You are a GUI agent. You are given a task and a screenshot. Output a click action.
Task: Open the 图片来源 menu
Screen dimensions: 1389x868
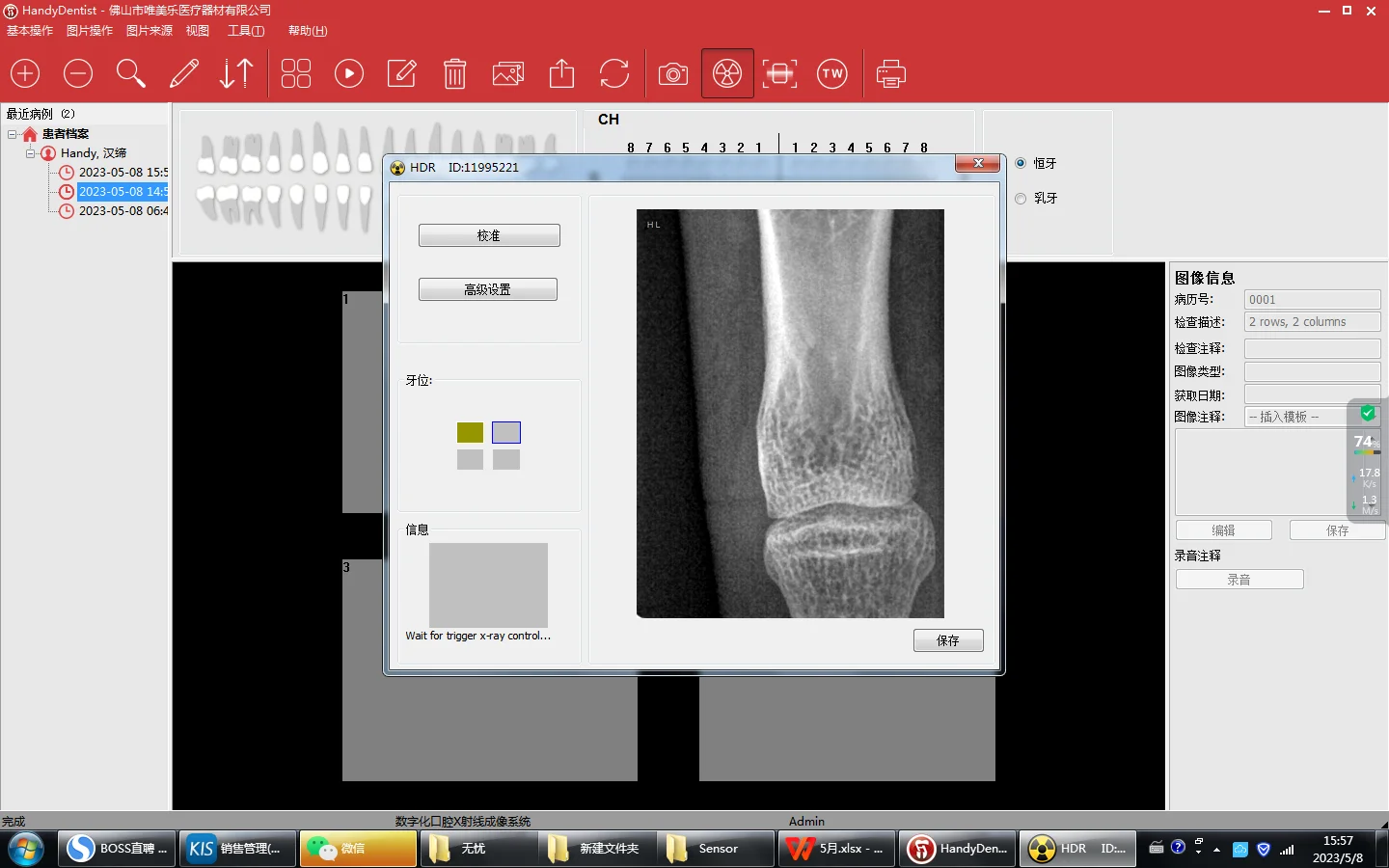(x=150, y=31)
